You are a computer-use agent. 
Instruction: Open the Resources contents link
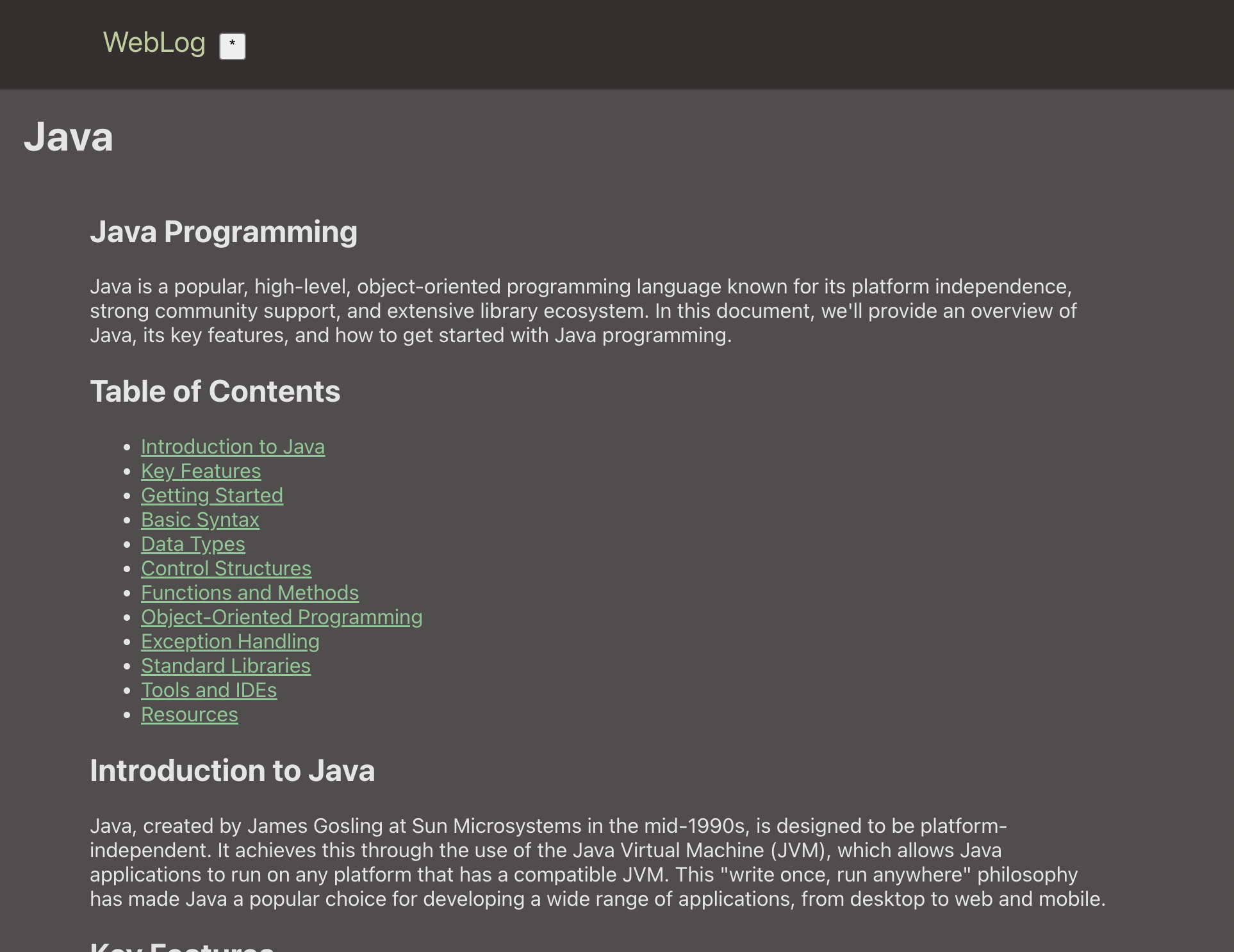189,714
